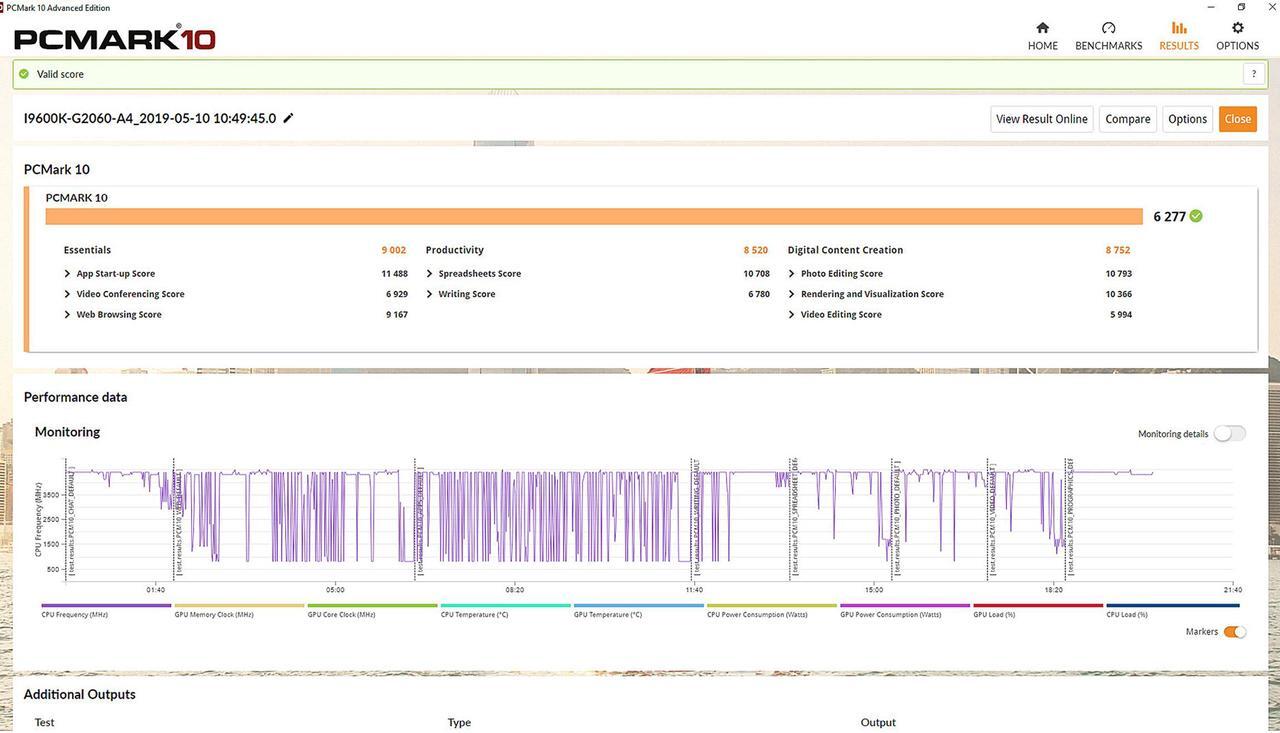Turn off the Markers toggle
The image size is (1280, 733).
click(1235, 632)
